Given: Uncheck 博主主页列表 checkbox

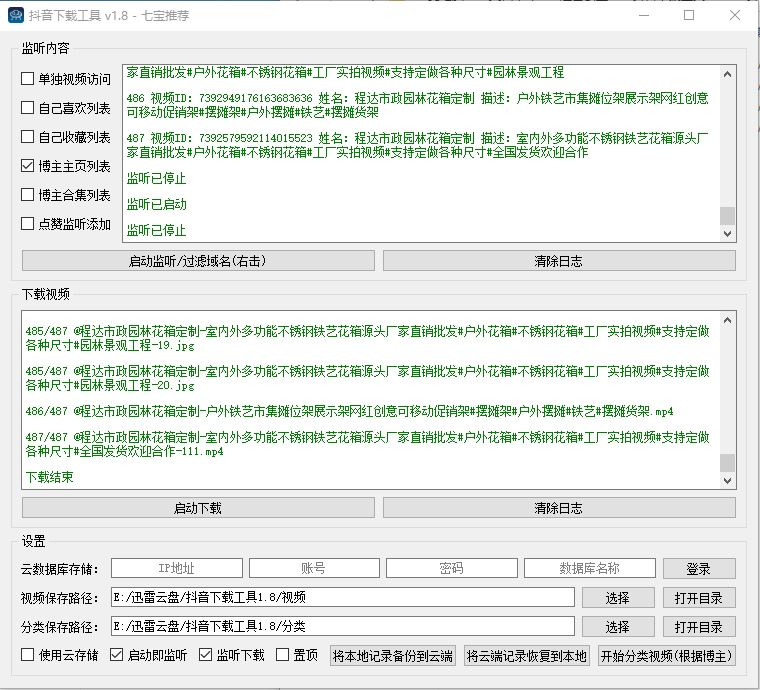Looking at the screenshot, I should coord(28,166).
